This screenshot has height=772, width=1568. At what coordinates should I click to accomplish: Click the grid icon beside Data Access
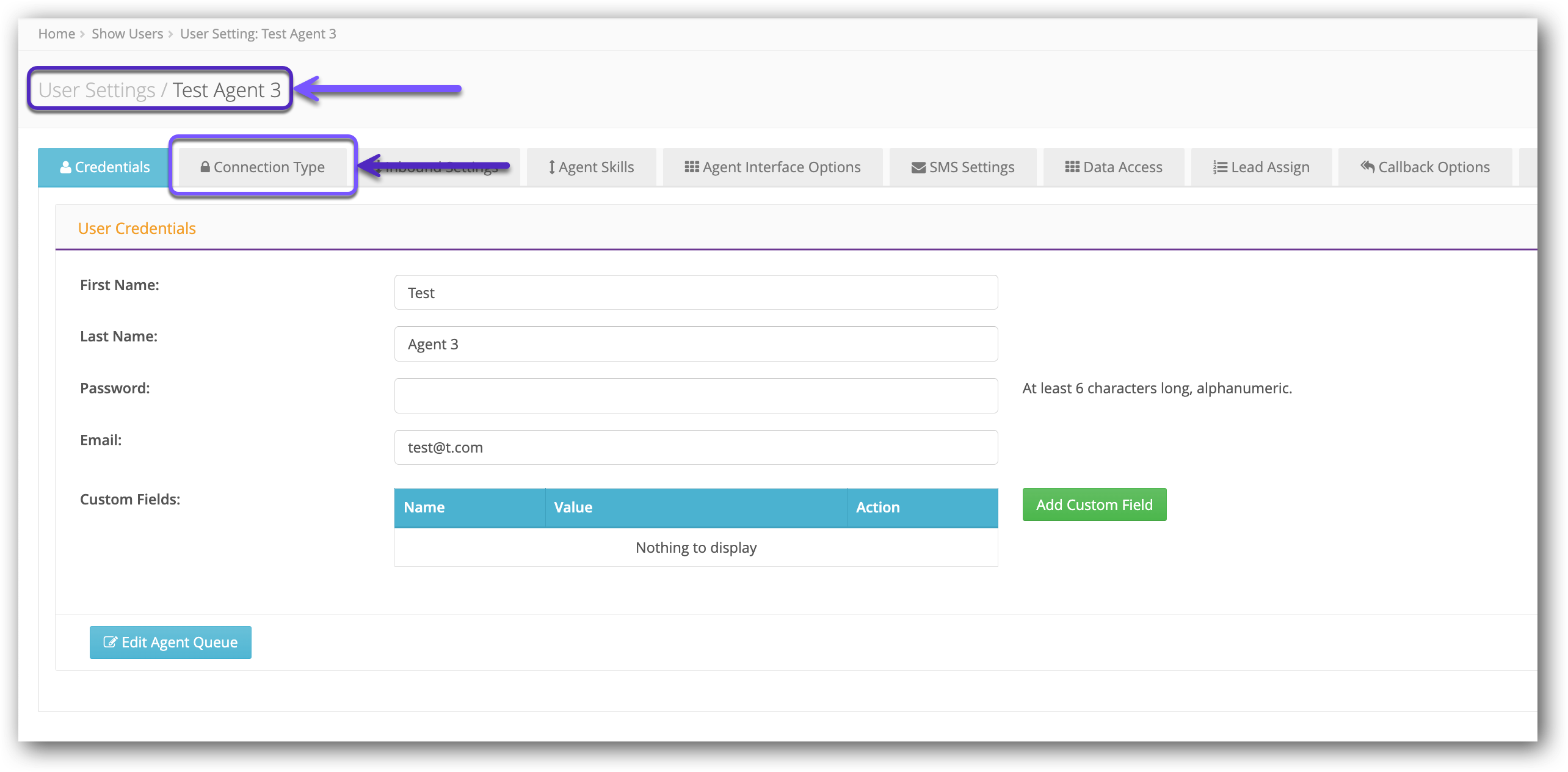[x=1072, y=167]
